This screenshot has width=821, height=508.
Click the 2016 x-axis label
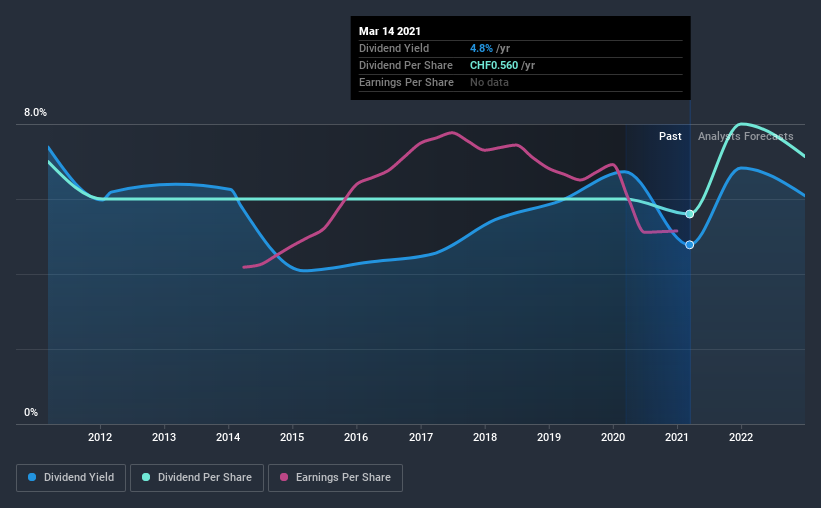[356, 437]
